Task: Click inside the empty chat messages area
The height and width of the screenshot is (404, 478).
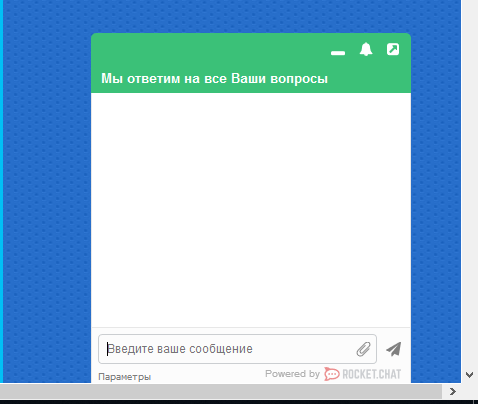Action: (251, 210)
